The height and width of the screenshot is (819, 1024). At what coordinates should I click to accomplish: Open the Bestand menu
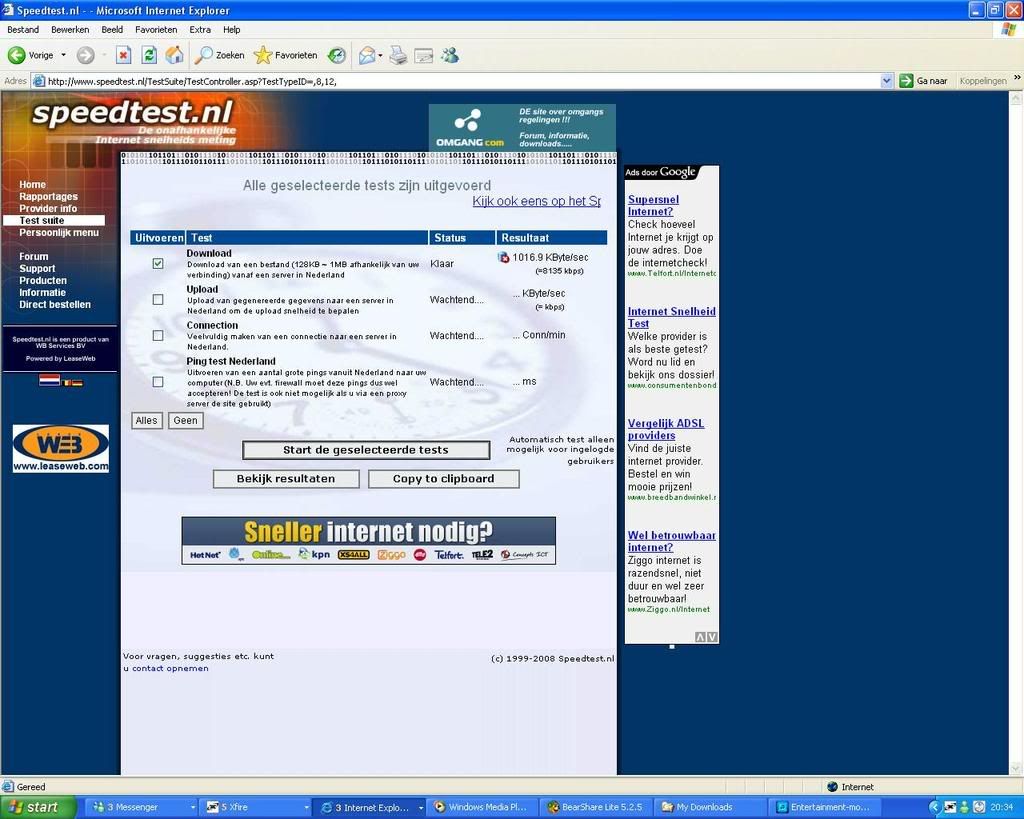pos(23,29)
